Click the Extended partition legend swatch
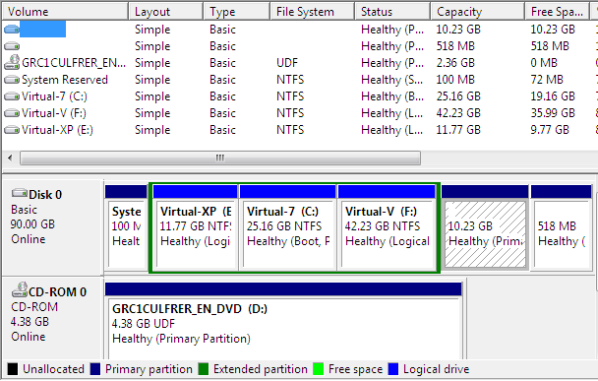The width and height of the screenshot is (598, 381). click(x=204, y=369)
